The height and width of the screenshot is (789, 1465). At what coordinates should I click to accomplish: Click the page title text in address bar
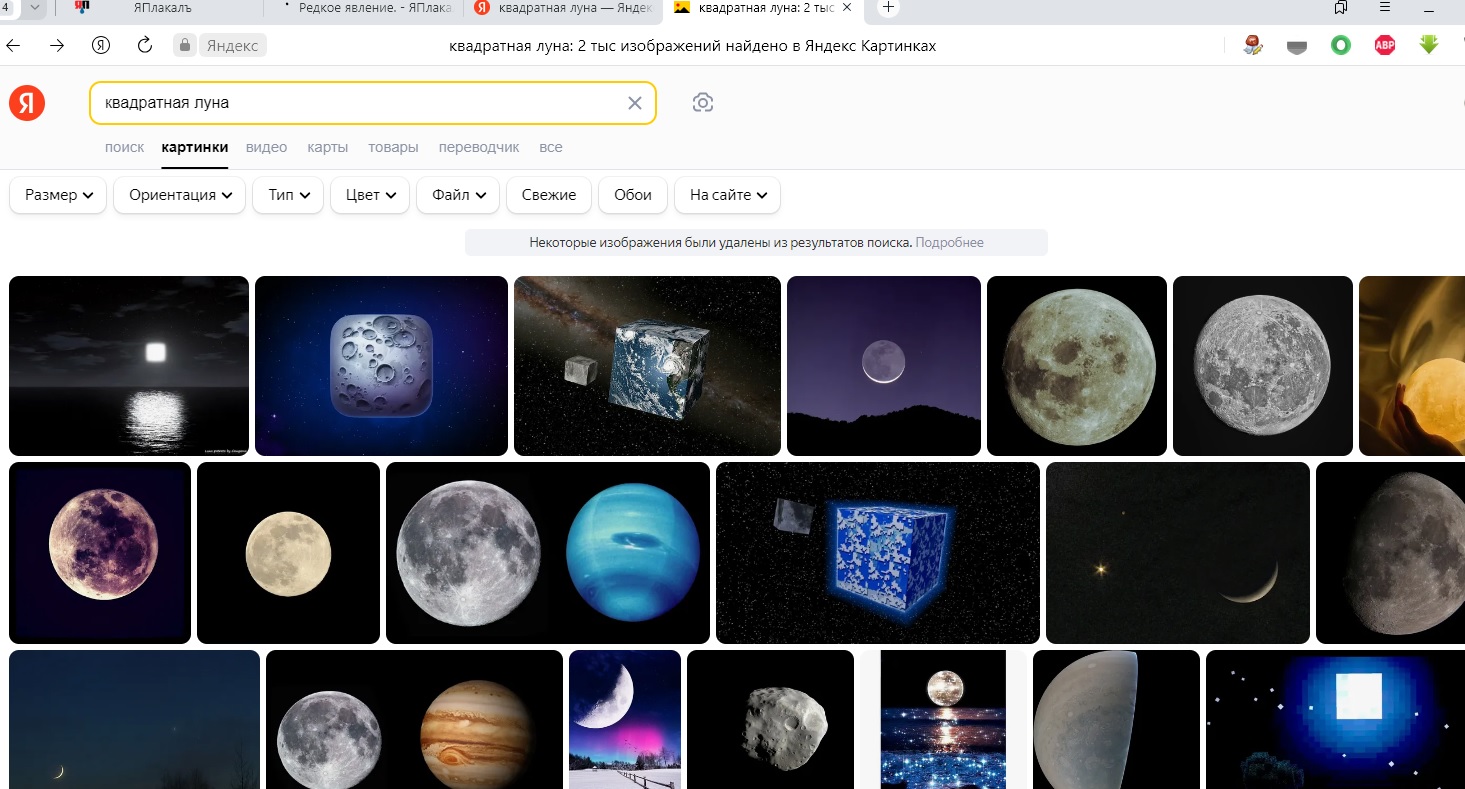pyautogui.click(x=692, y=46)
